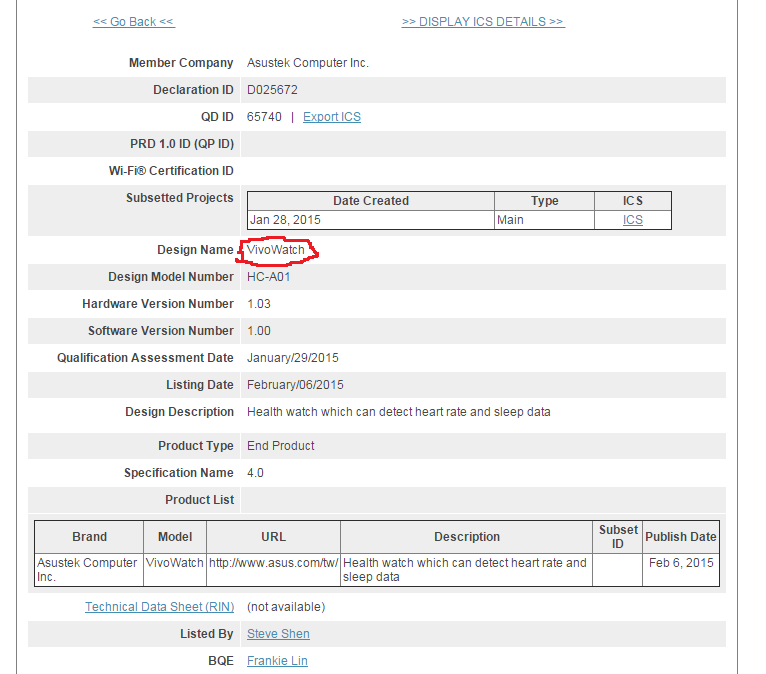Click the Type column header

544,201
